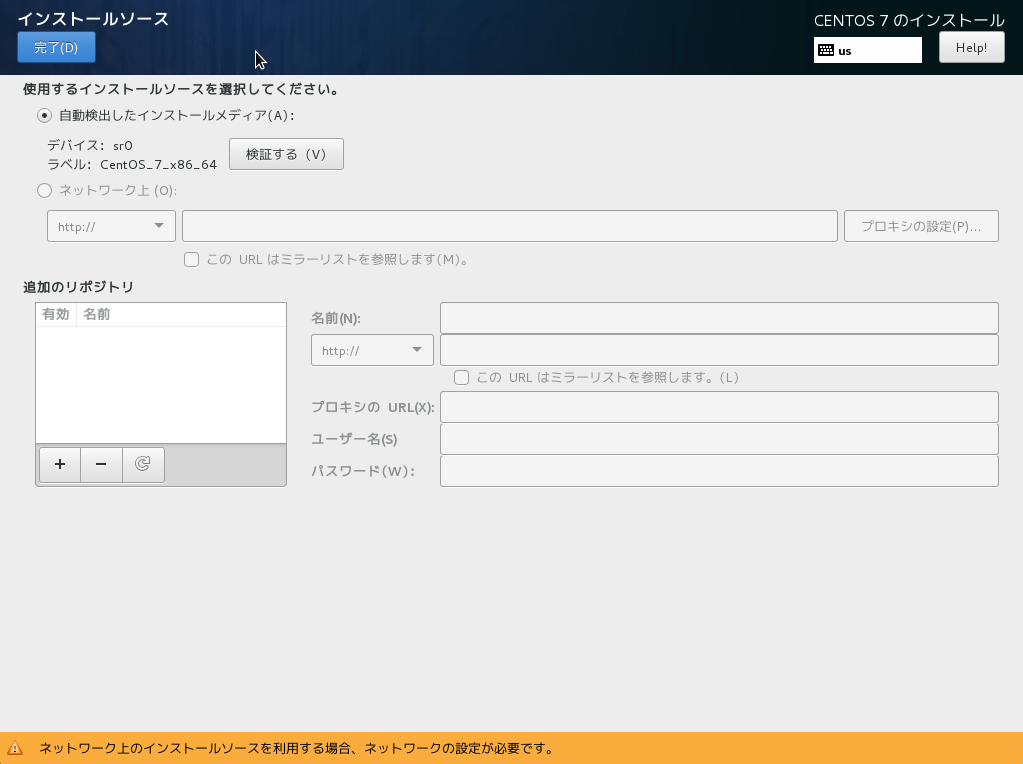The height and width of the screenshot is (764, 1023).
Task: Select the auto-detected install media radio button
Action: pos(44,115)
